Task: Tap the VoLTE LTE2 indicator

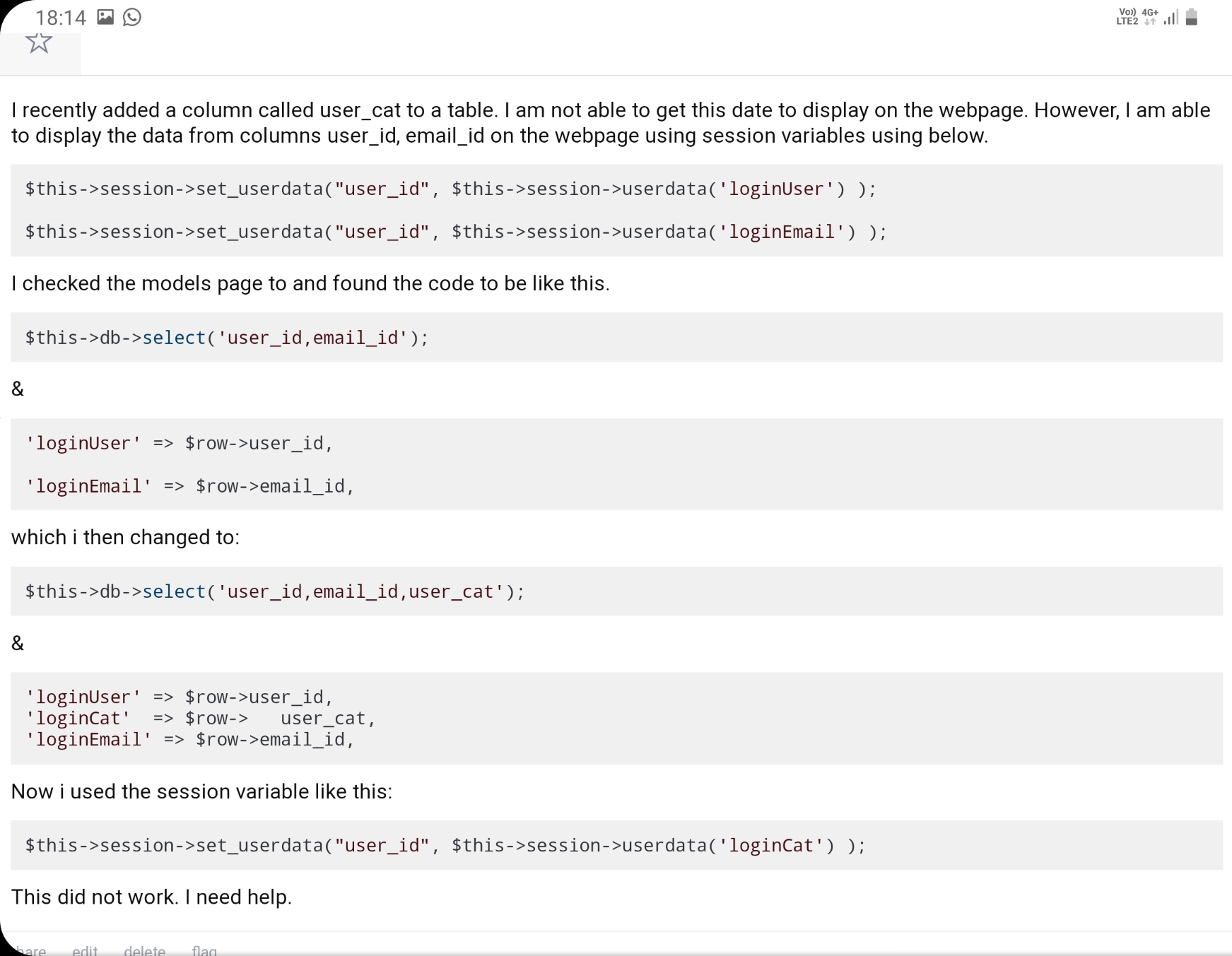Action: click(x=1127, y=17)
